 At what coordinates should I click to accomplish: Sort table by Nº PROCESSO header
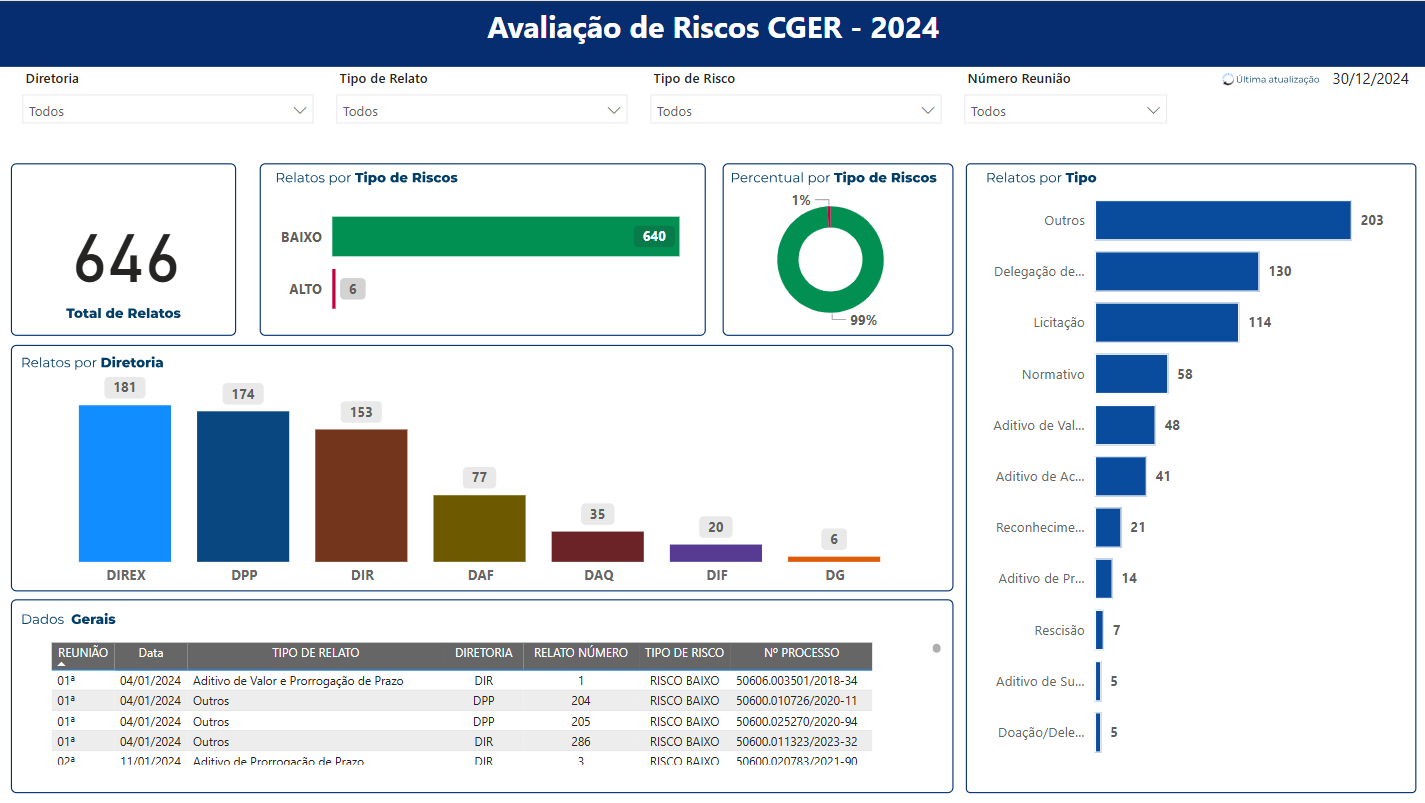[801, 653]
